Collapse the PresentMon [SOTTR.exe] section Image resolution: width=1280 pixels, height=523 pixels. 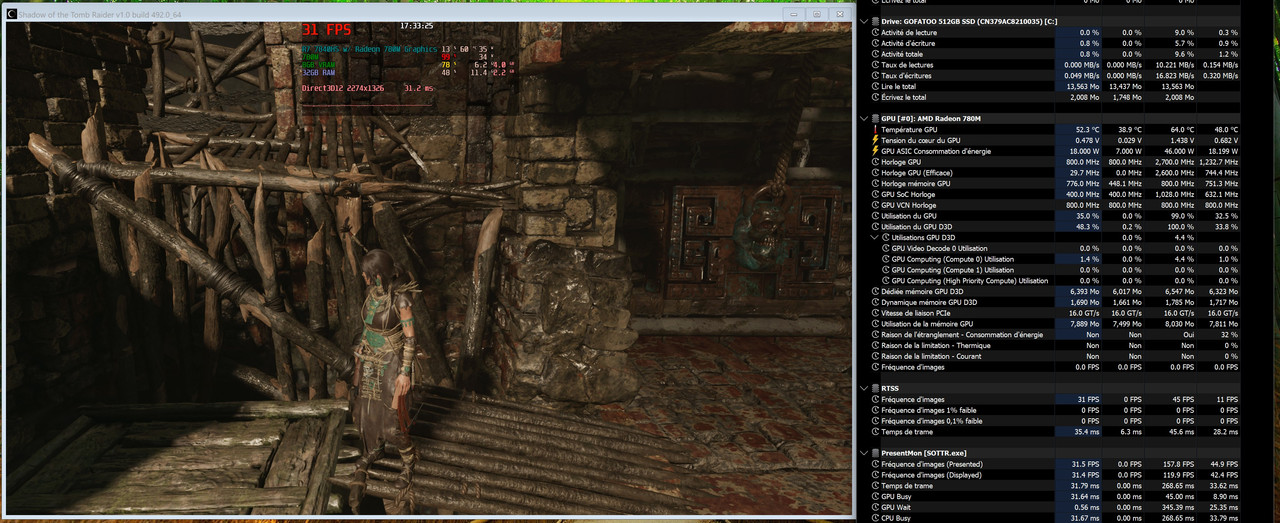pos(864,454)
